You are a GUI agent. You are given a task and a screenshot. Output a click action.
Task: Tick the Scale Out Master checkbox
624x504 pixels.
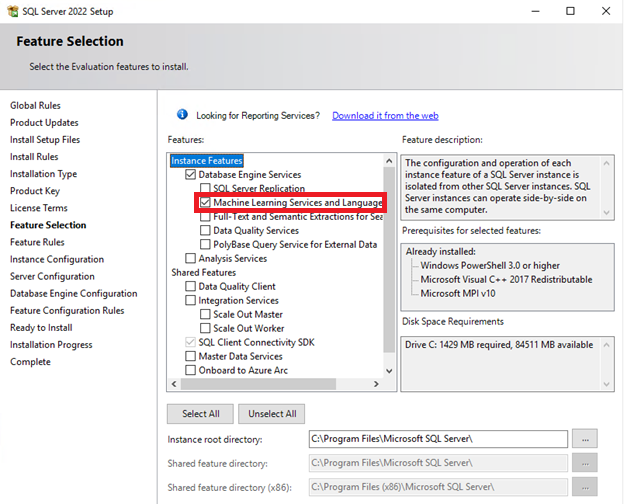tap(205, 314)
